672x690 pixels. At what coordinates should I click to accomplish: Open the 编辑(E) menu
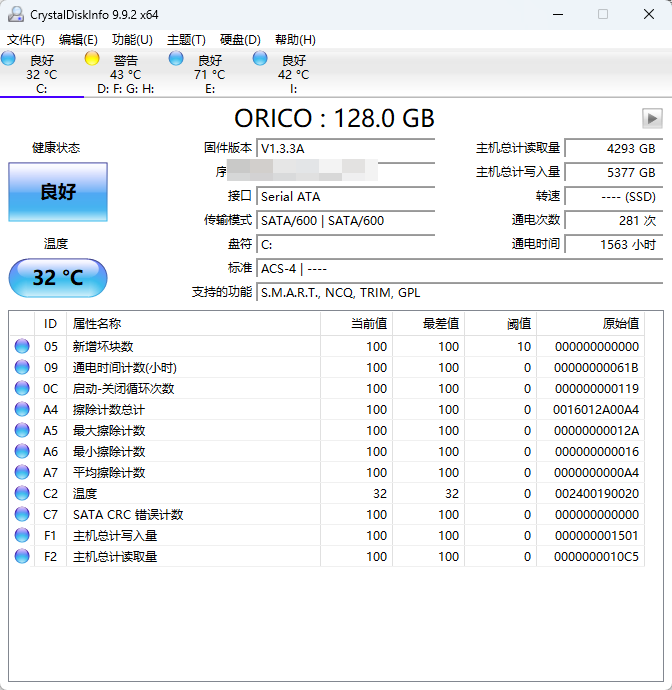coord(78,40)
